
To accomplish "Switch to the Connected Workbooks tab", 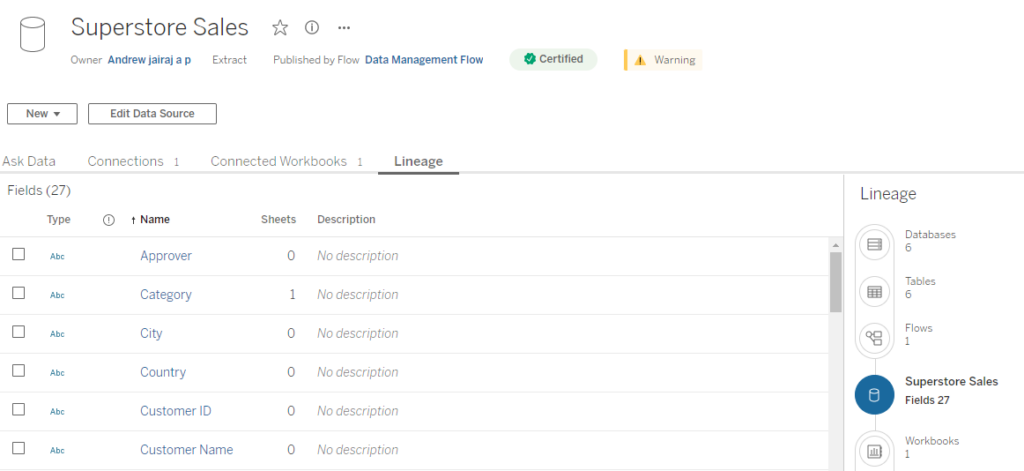I will click(286, 161).
